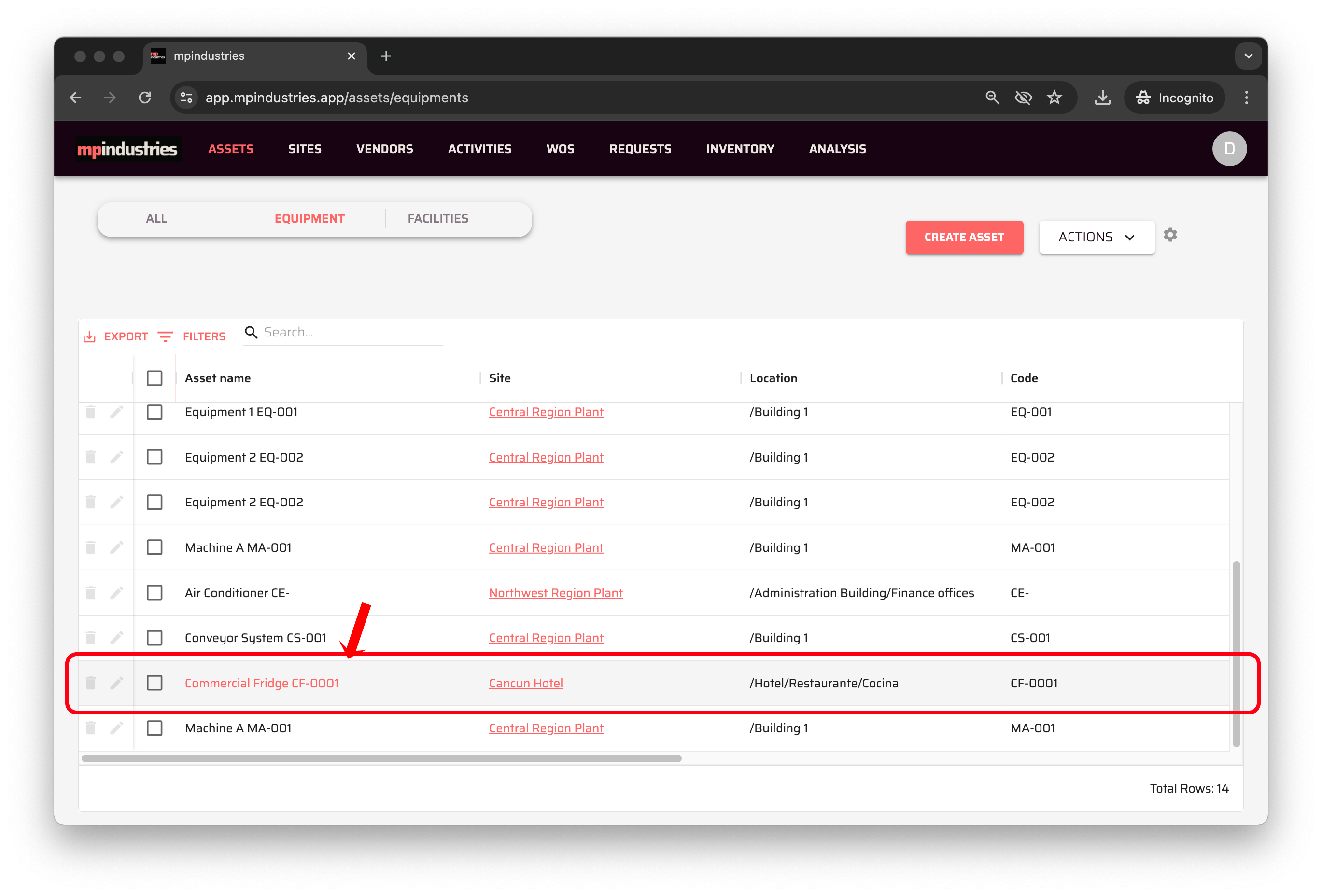Open the Filters icon
This screenshot has width=1322, height=896.
coord(165,337)
